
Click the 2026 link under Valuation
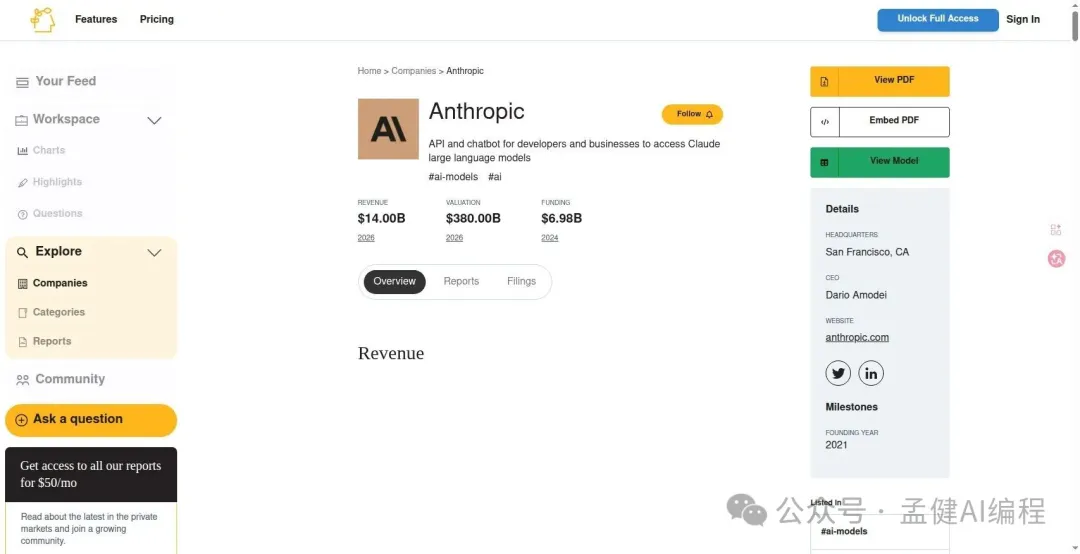[x=454, y=238]
